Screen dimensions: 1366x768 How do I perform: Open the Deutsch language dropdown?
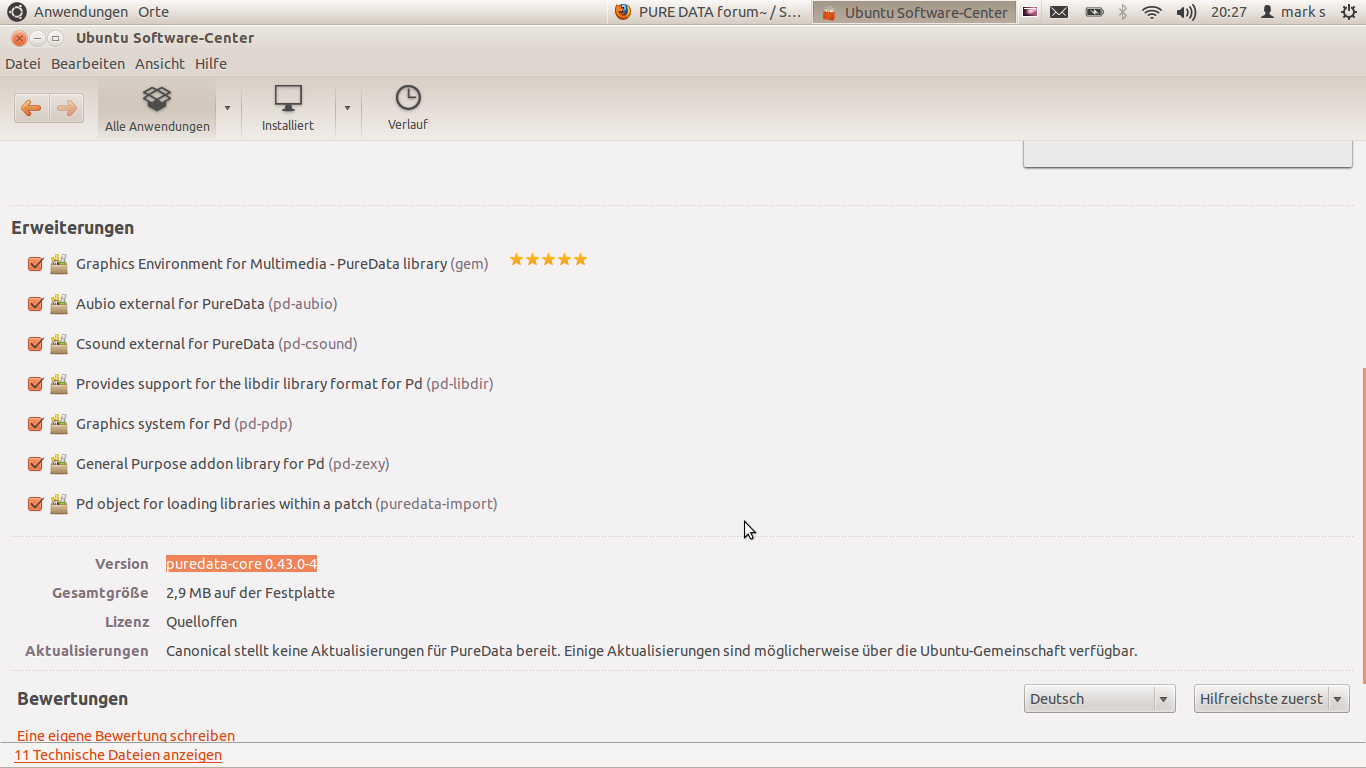click(x=1099, y=698)
